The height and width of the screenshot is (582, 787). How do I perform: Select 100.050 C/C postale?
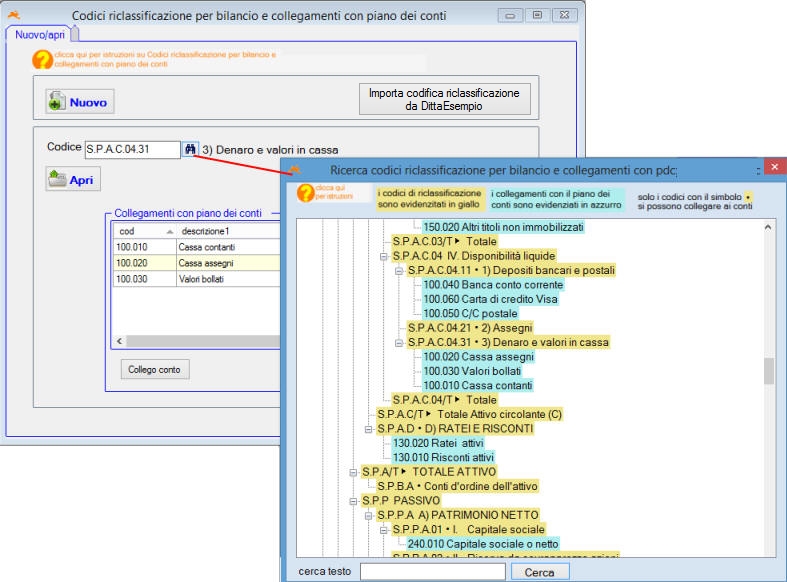coord(470,314)
